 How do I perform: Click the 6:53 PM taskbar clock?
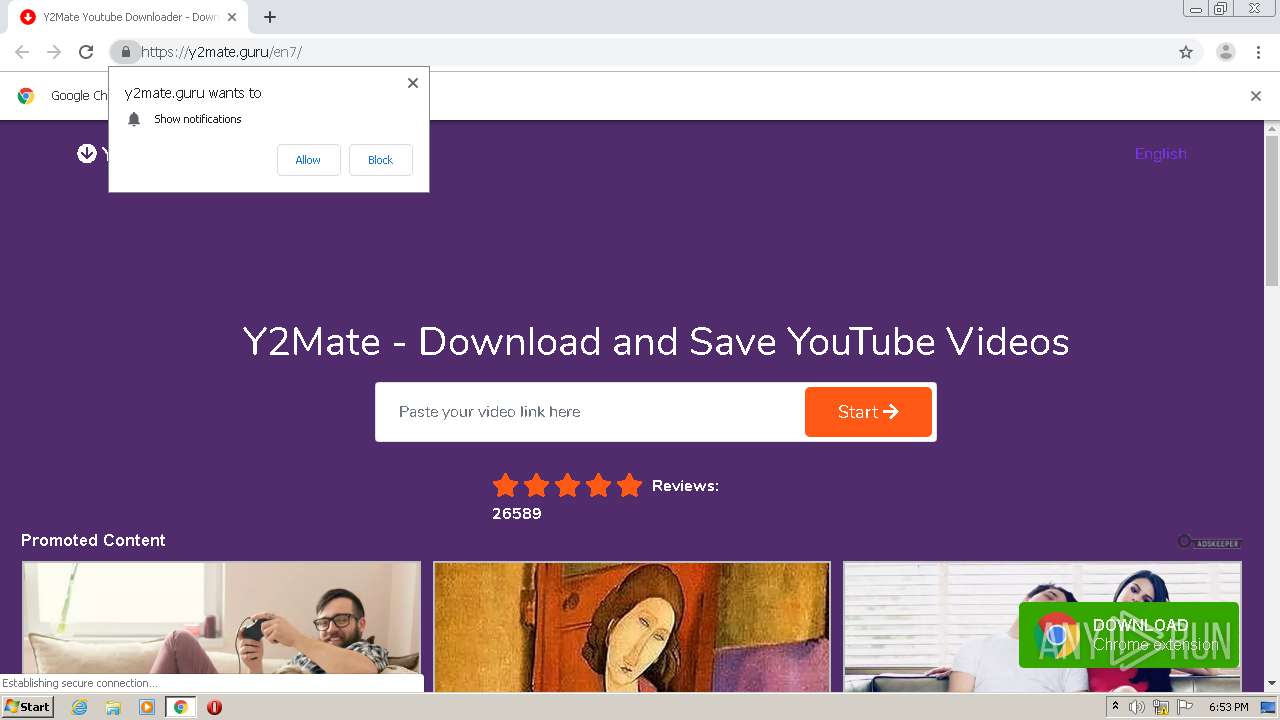[1229, 707]
